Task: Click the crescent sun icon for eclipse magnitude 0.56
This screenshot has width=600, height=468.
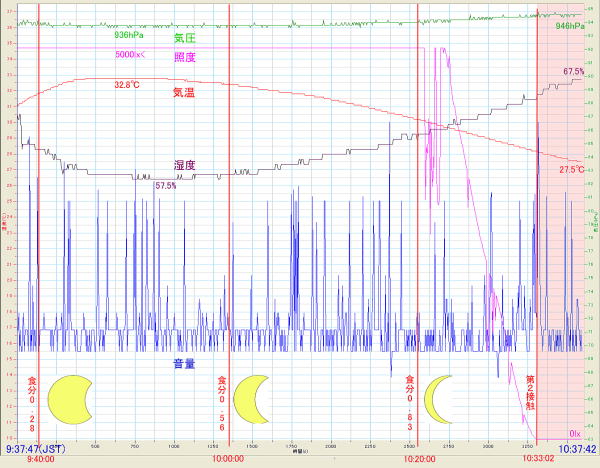Action: tap(252, 398)
